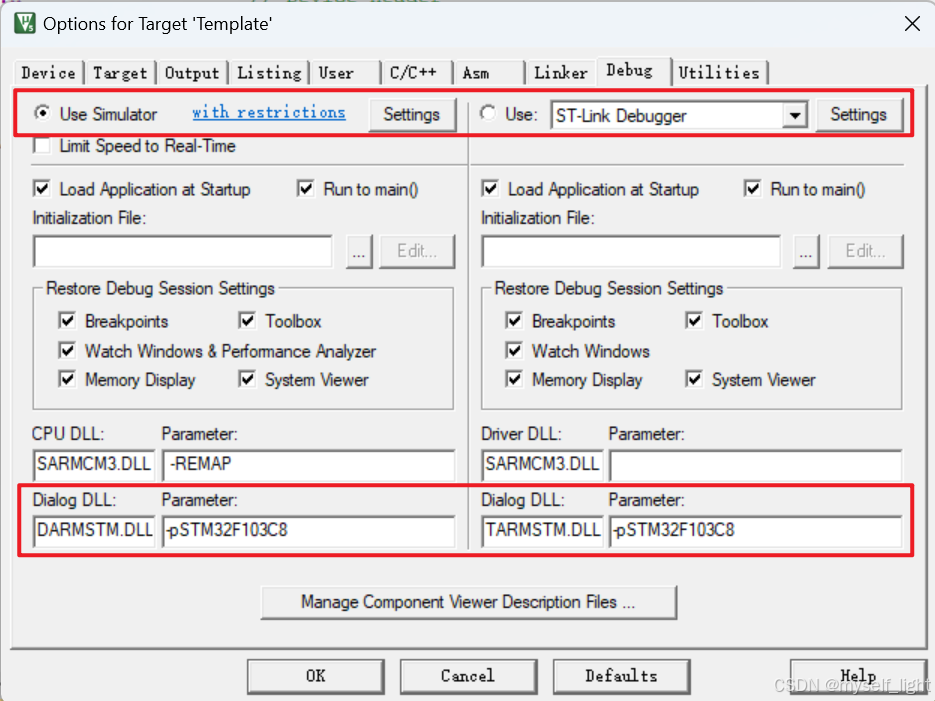Toggle ST-Link side Load Application at Startup
Viewport: 935px width, 701px height.
[490, 190]
